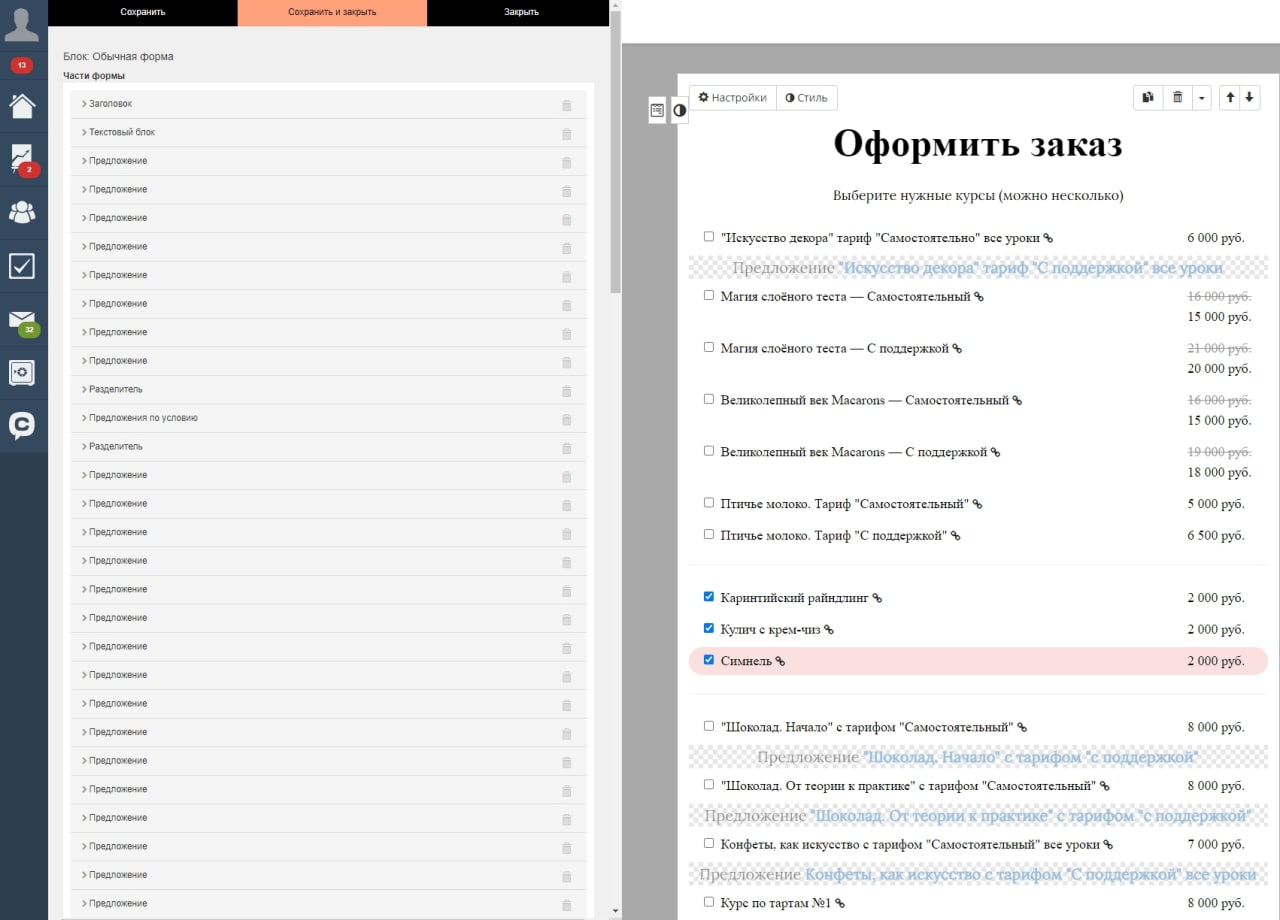Go to the home section icon
The width and height of the screenshot is (1280, 920).
tap(22, 105)
